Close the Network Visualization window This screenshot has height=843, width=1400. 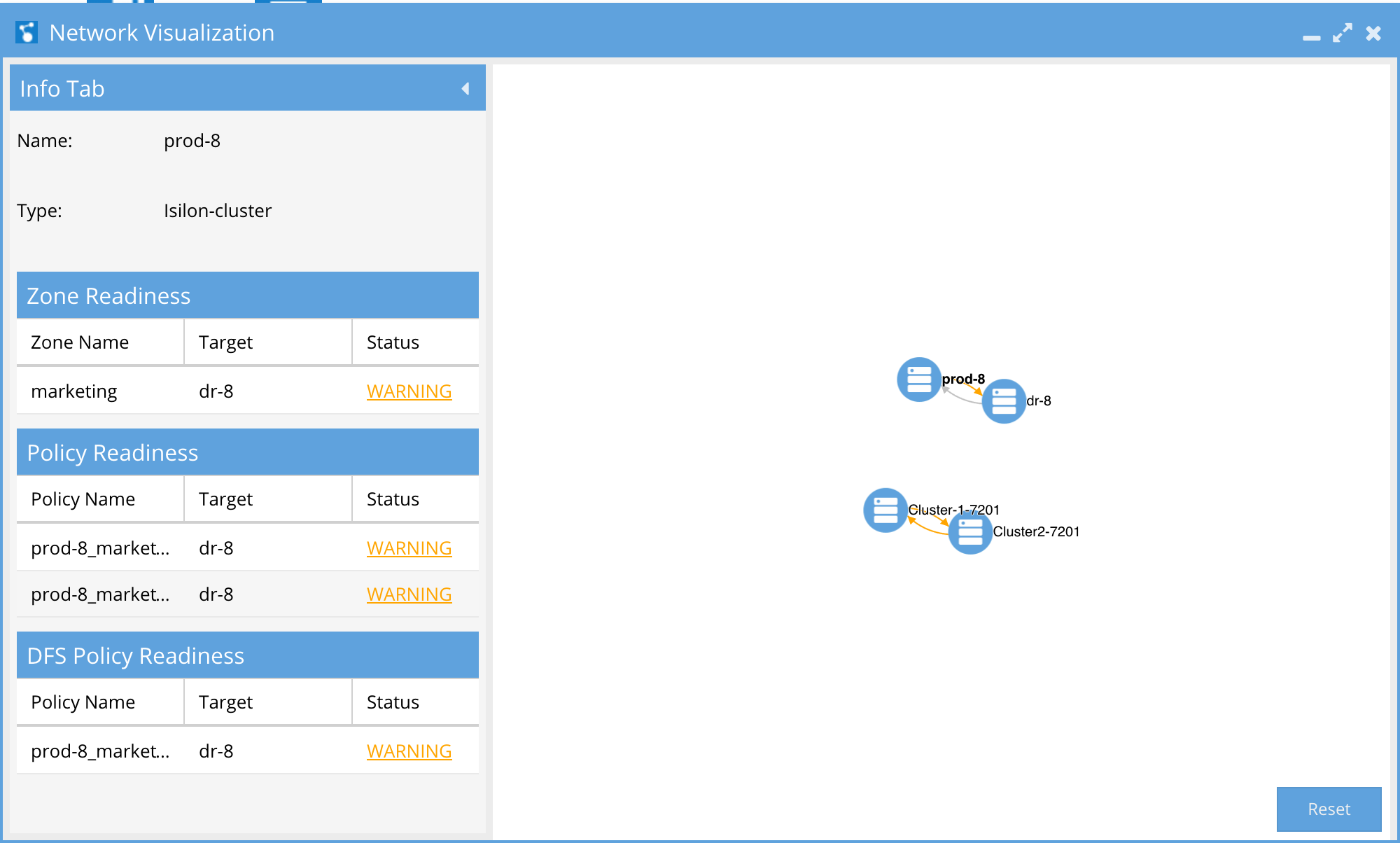coord(1373,33)
